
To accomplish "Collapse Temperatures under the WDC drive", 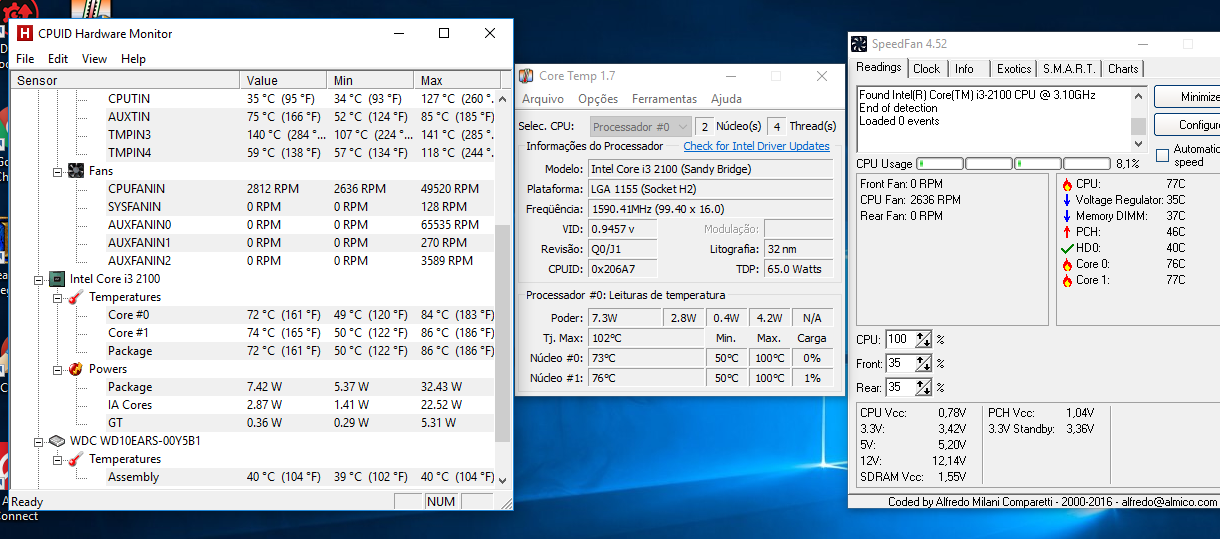I will pos(58,459).
